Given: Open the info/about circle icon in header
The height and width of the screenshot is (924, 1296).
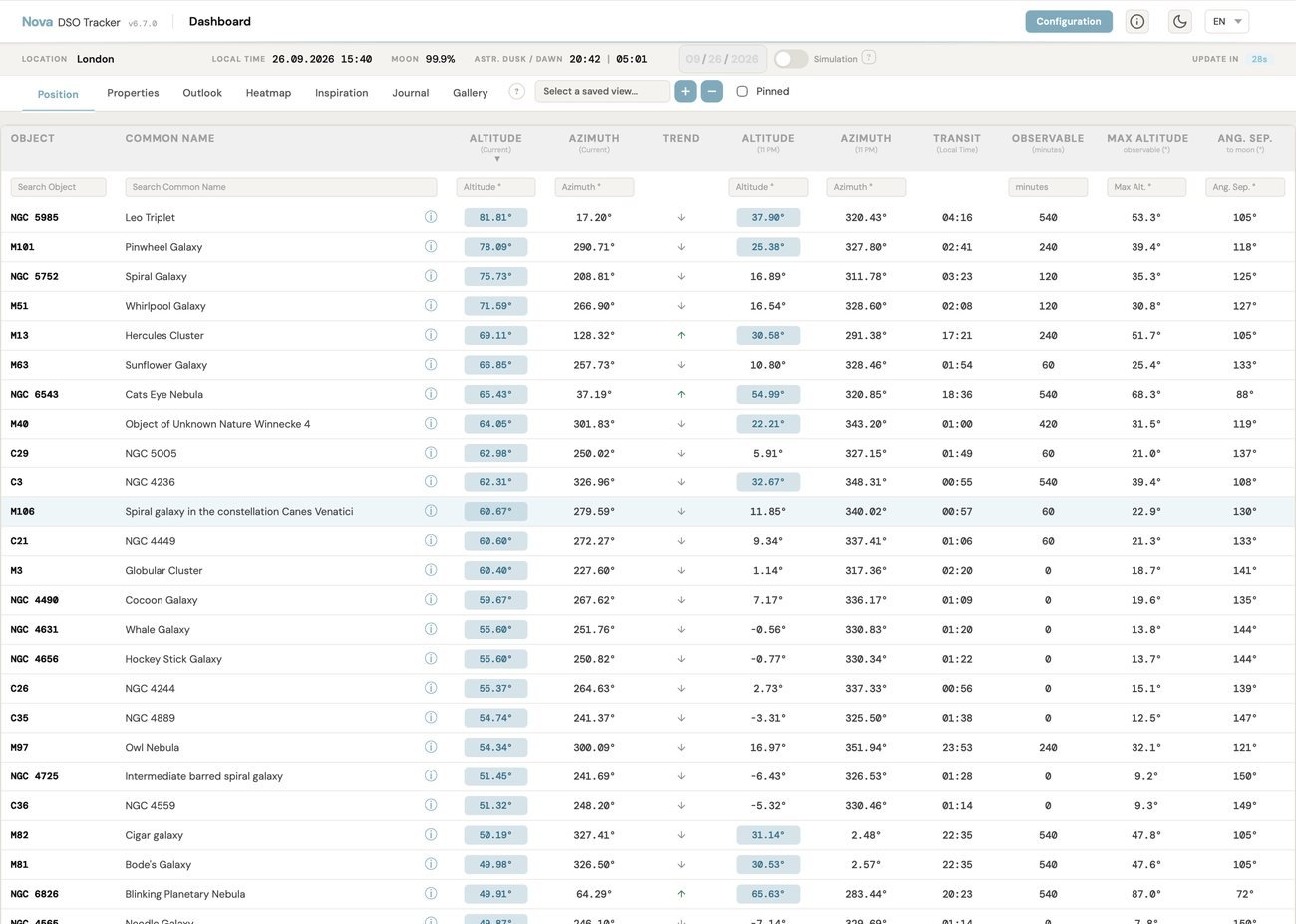Looking at the screenshot, I should click(1136, 21).
